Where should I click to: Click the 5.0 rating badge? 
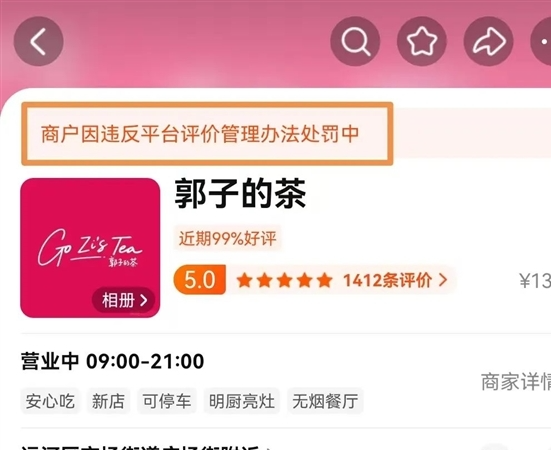coord(200,280)
